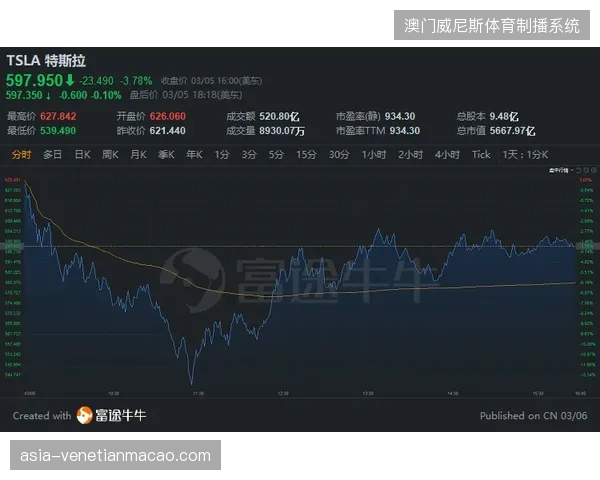Click the percent change -3.78%
This screenshot has height=480, width=600.
pyautogui.click(x=136, y=81)
